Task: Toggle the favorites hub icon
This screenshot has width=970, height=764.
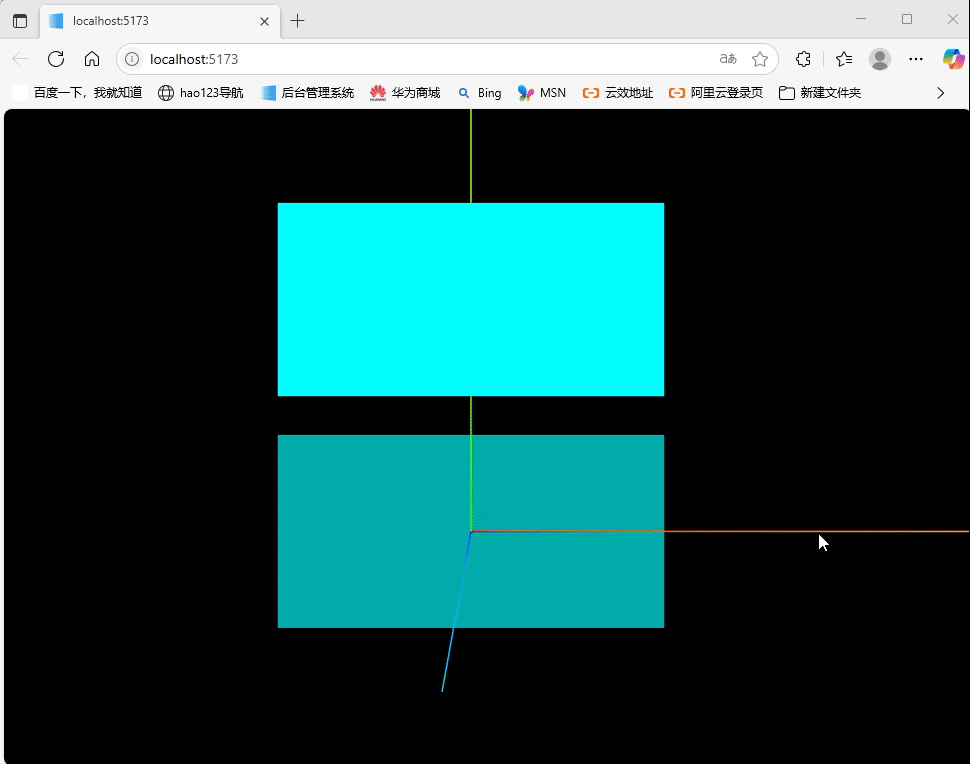Action: [842, 59]
